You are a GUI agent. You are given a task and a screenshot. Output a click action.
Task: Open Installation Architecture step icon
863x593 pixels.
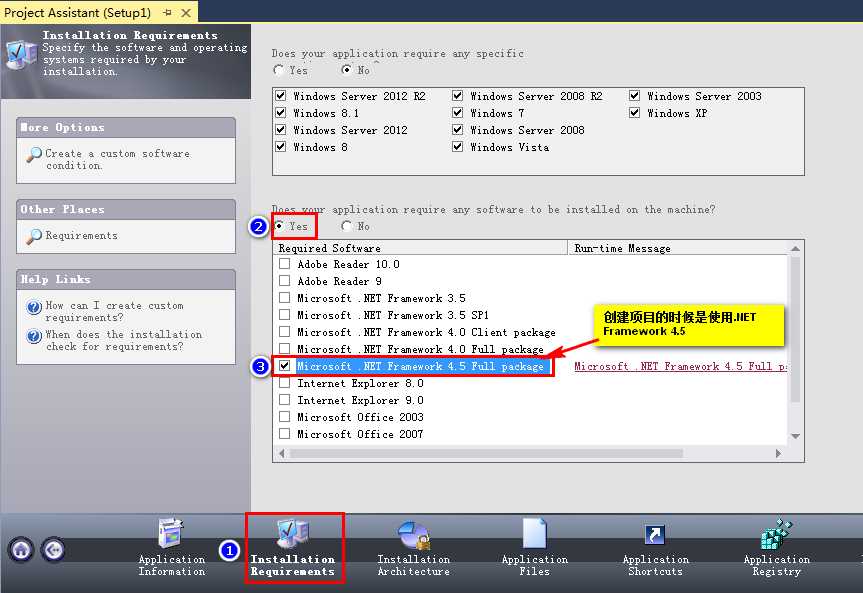413,535
